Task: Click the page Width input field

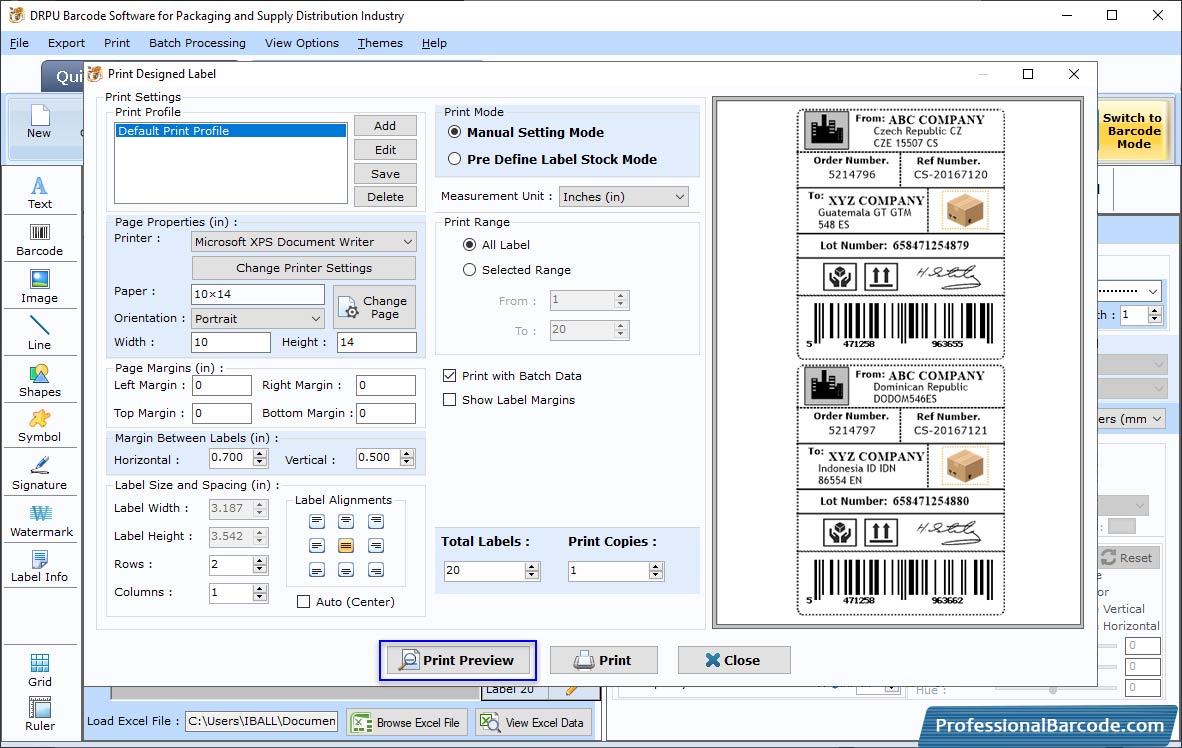Action: pyautogui.click(x=231, y=342)
